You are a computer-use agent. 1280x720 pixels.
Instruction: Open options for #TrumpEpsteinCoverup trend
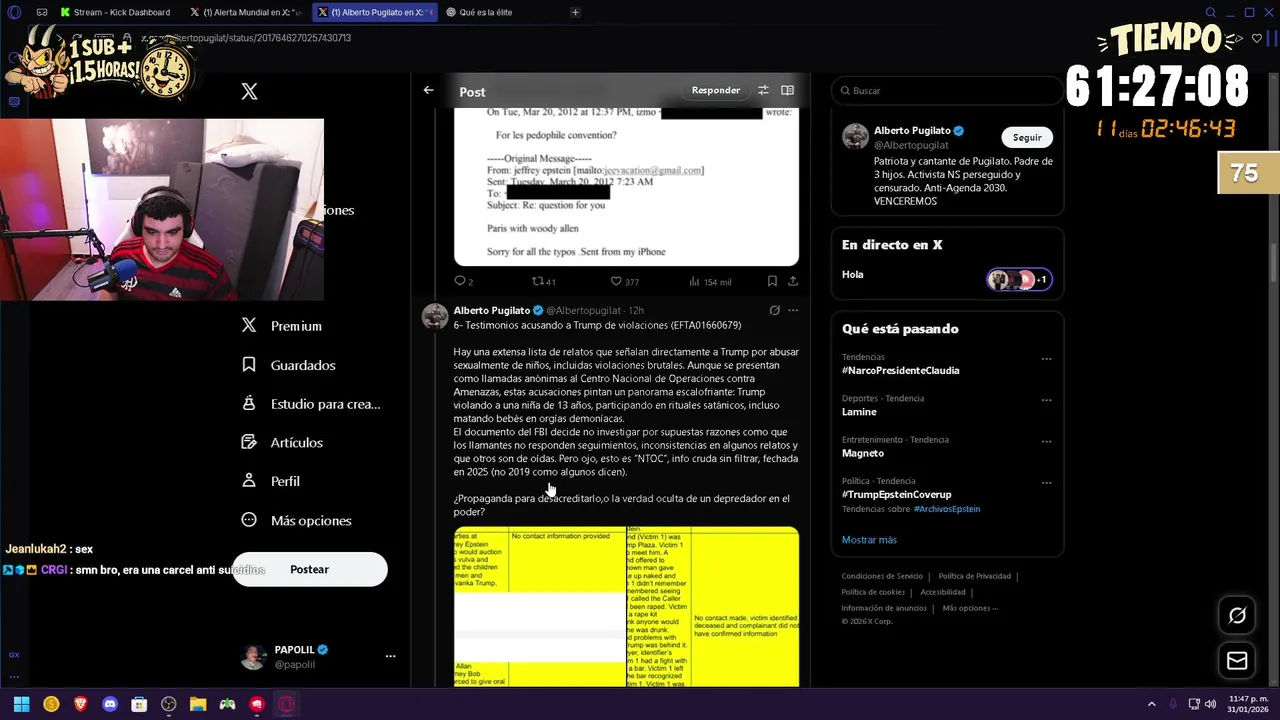1046,482
